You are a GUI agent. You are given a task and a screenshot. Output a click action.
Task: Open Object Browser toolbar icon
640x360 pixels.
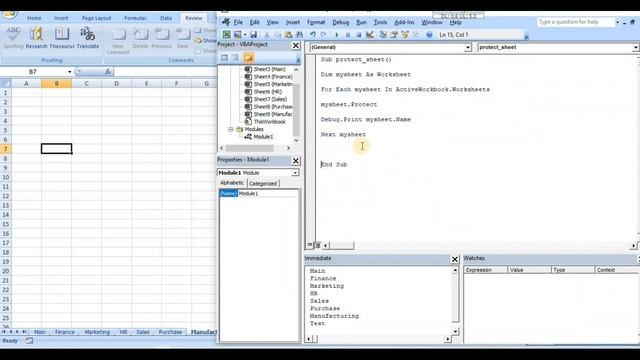(405, 35)
